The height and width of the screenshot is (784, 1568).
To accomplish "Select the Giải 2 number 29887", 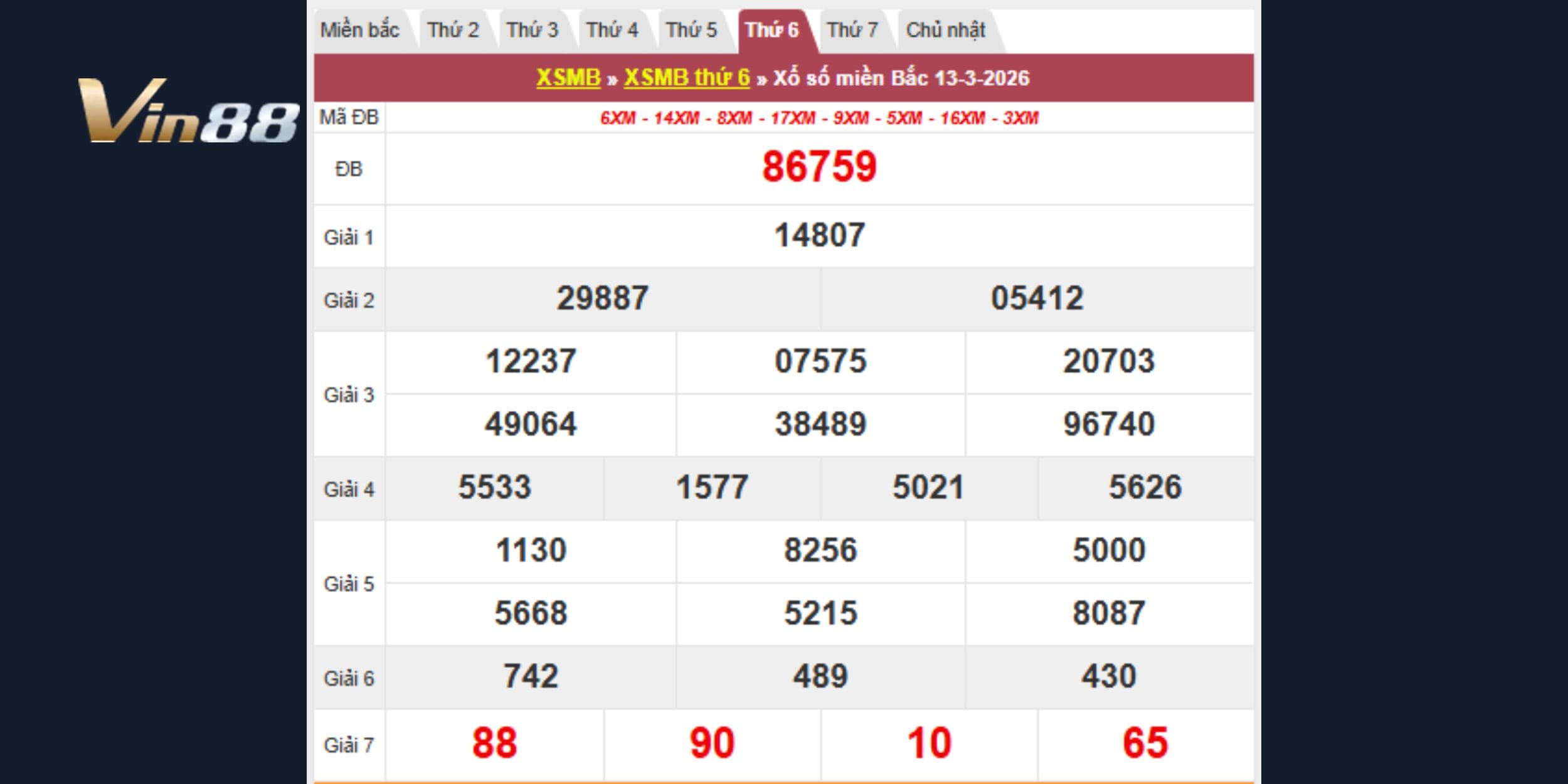I will click(x=602, y=299).
